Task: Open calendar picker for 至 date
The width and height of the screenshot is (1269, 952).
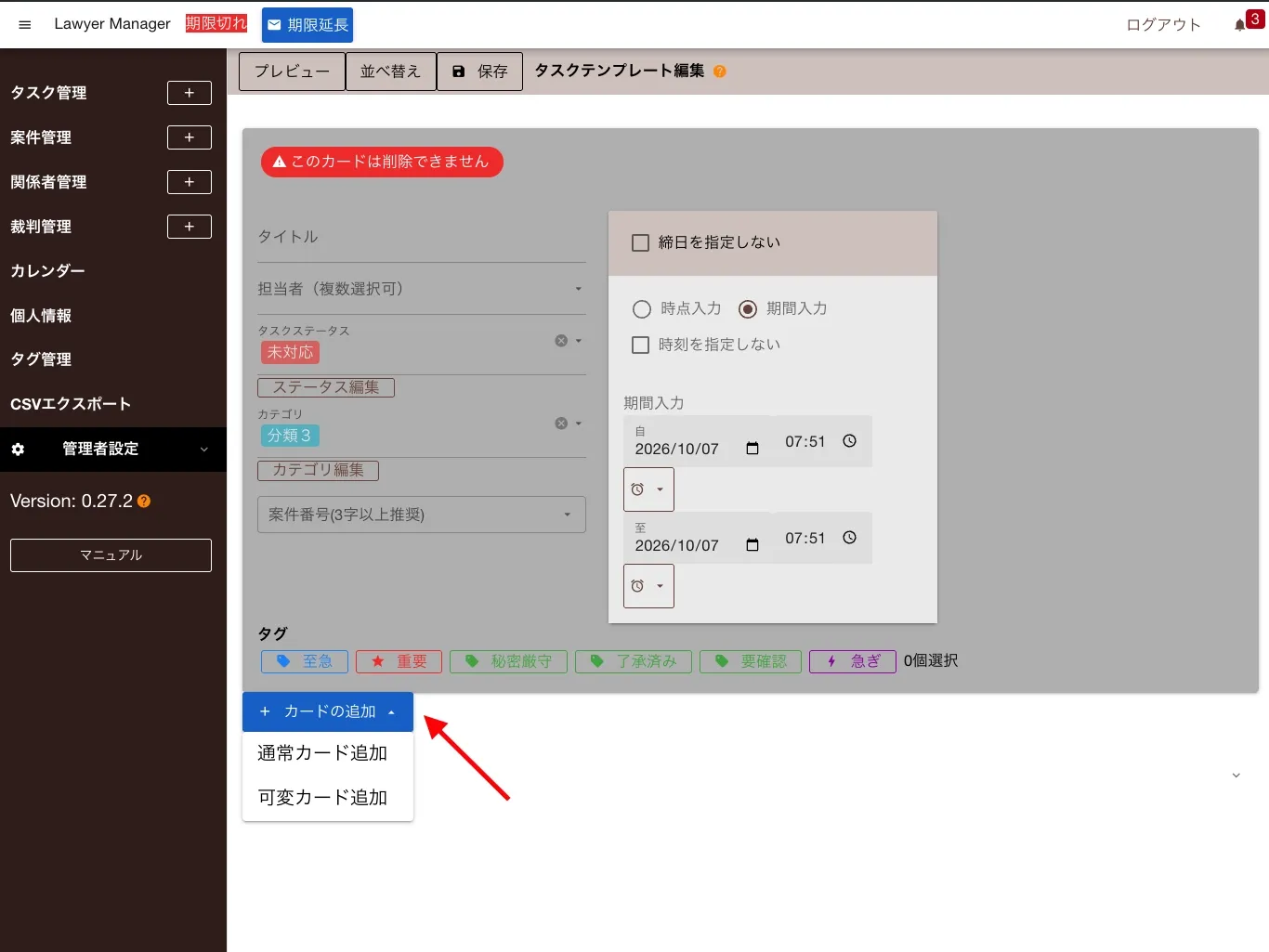Action: pyautogui.click(x=752, y=545)
